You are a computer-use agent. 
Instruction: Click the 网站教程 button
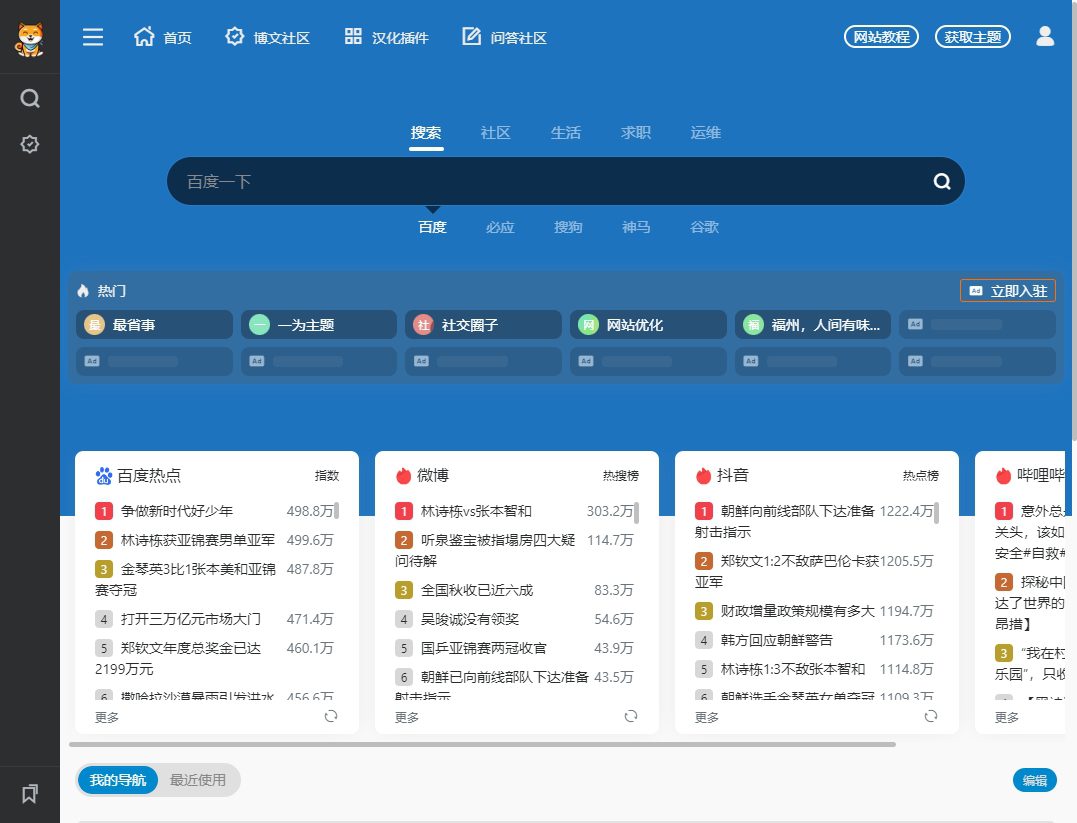881,37
